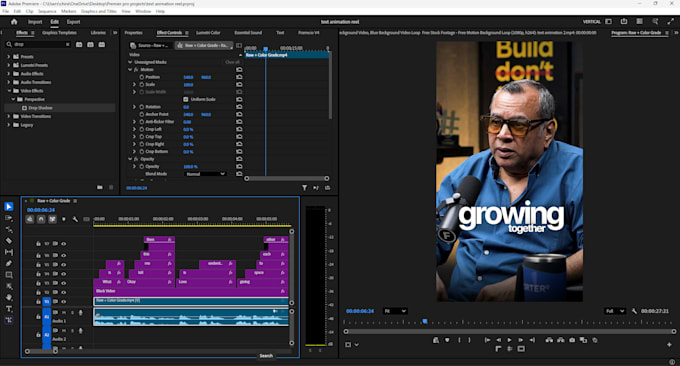The width and height of the screenshot is (680, 366).
Task: Hide the V1 track output eye
Action: (64, 301)
